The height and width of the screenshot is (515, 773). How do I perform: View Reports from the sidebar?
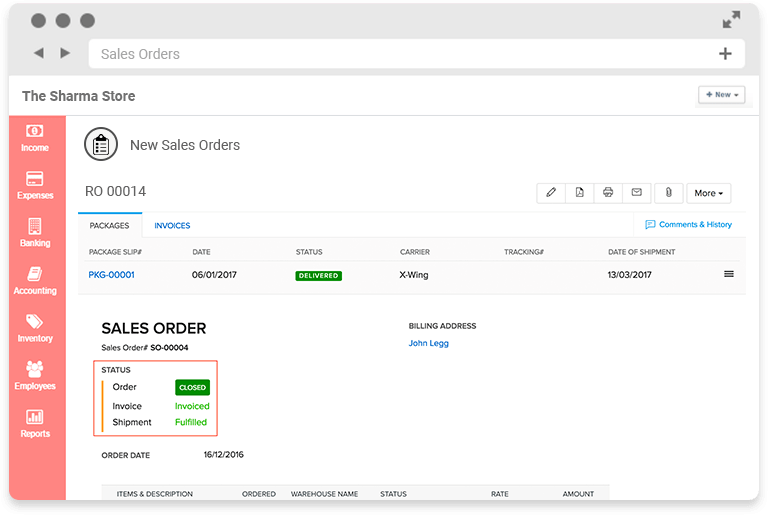point(35,424)
